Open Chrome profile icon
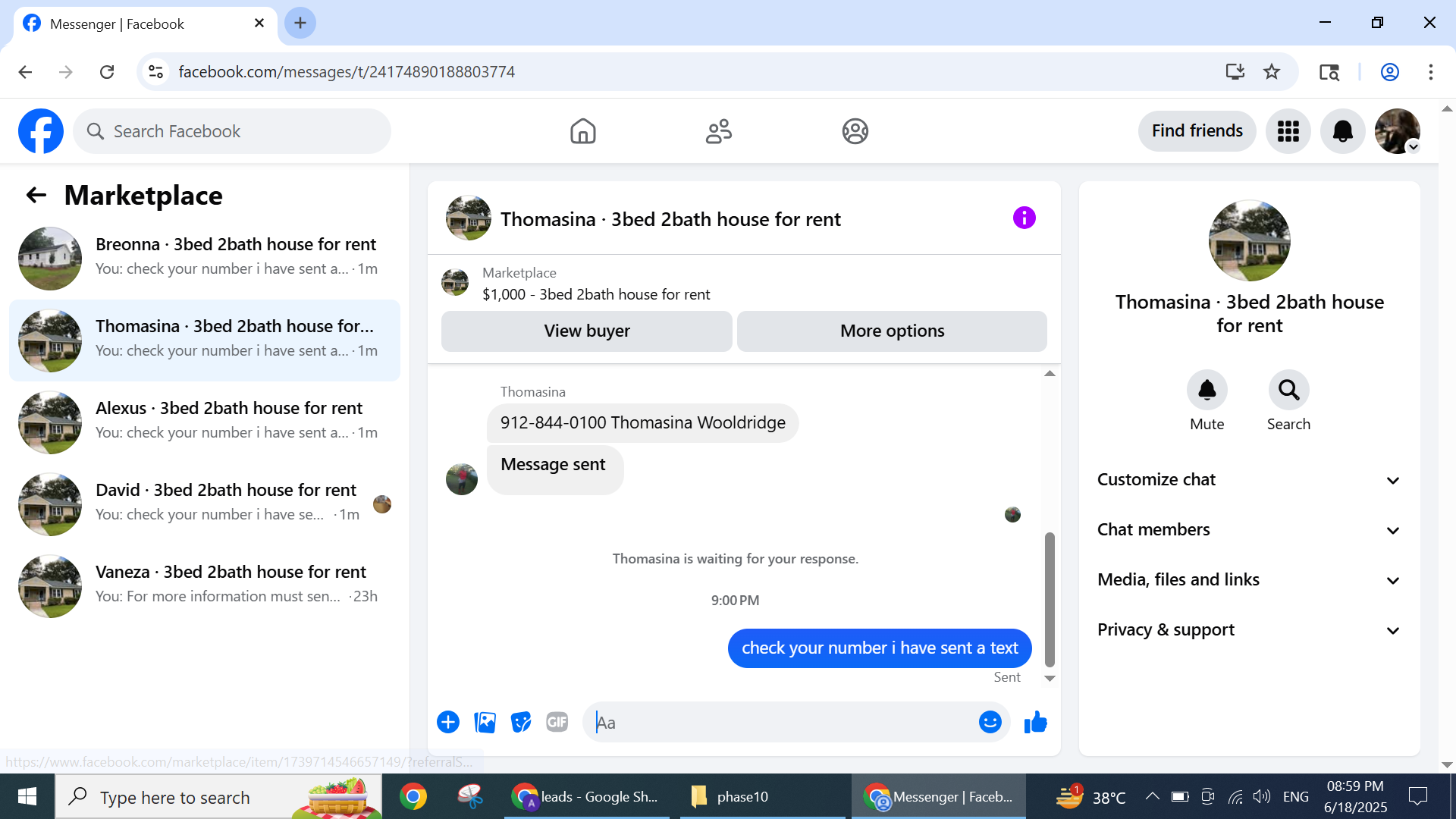The width and height of the screenshot is (1456, 819). 1389,72
